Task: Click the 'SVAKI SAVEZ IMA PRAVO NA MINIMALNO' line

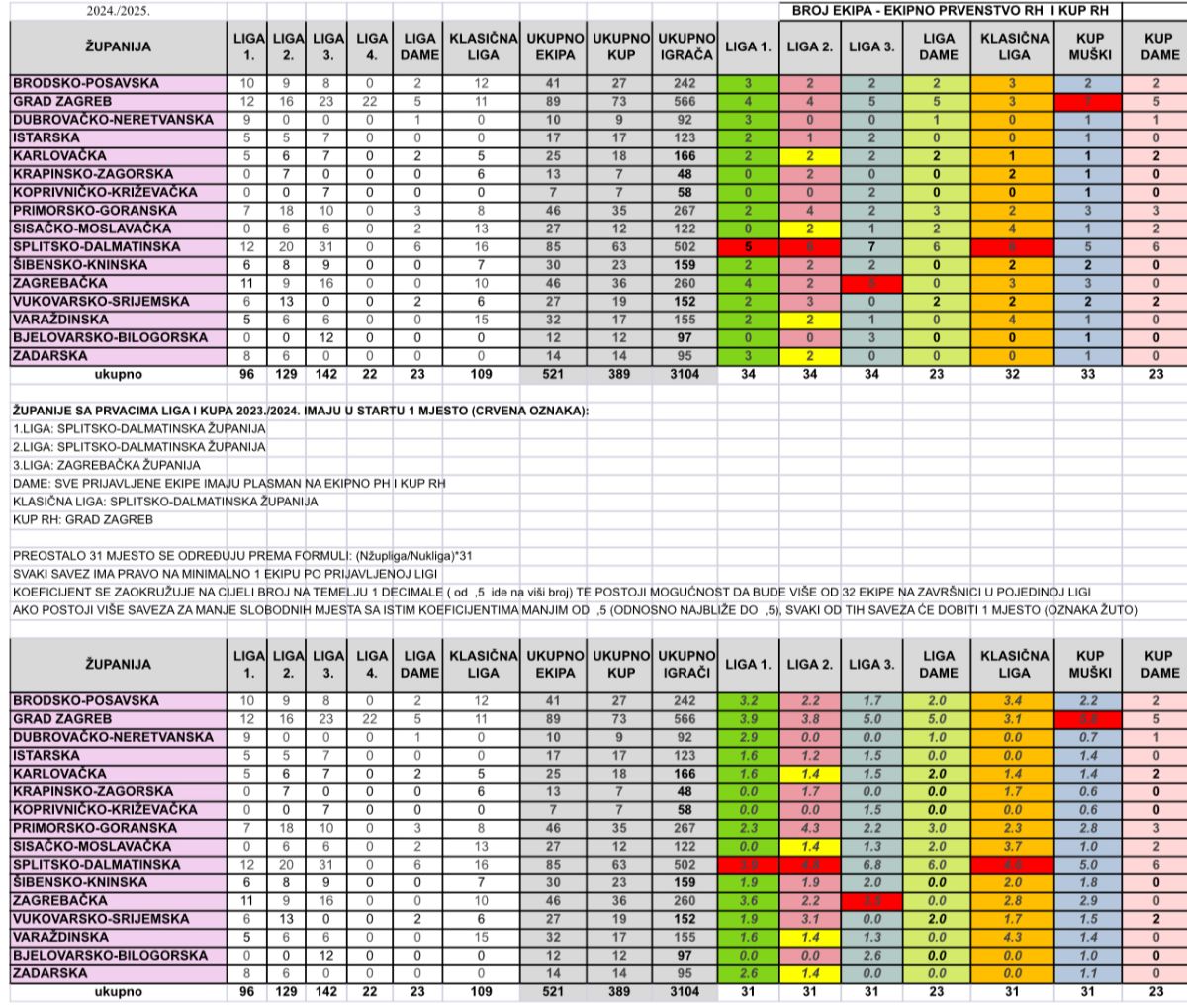Action: coord(226,574)
